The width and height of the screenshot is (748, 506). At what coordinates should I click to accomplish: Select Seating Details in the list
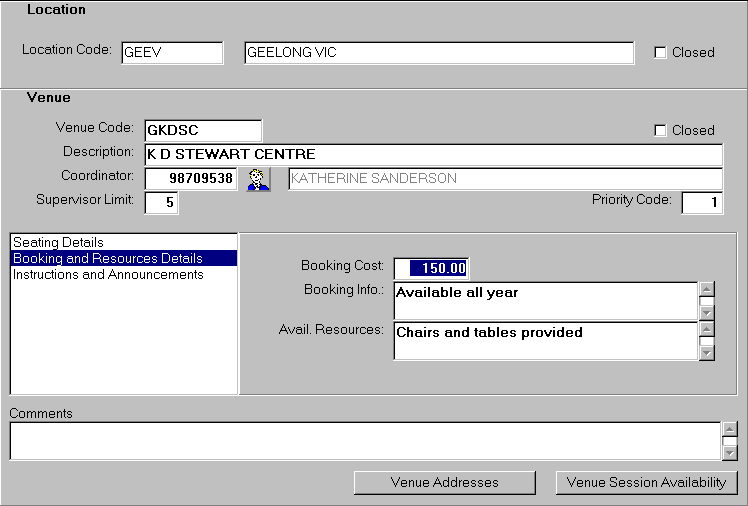coord(58,242)
